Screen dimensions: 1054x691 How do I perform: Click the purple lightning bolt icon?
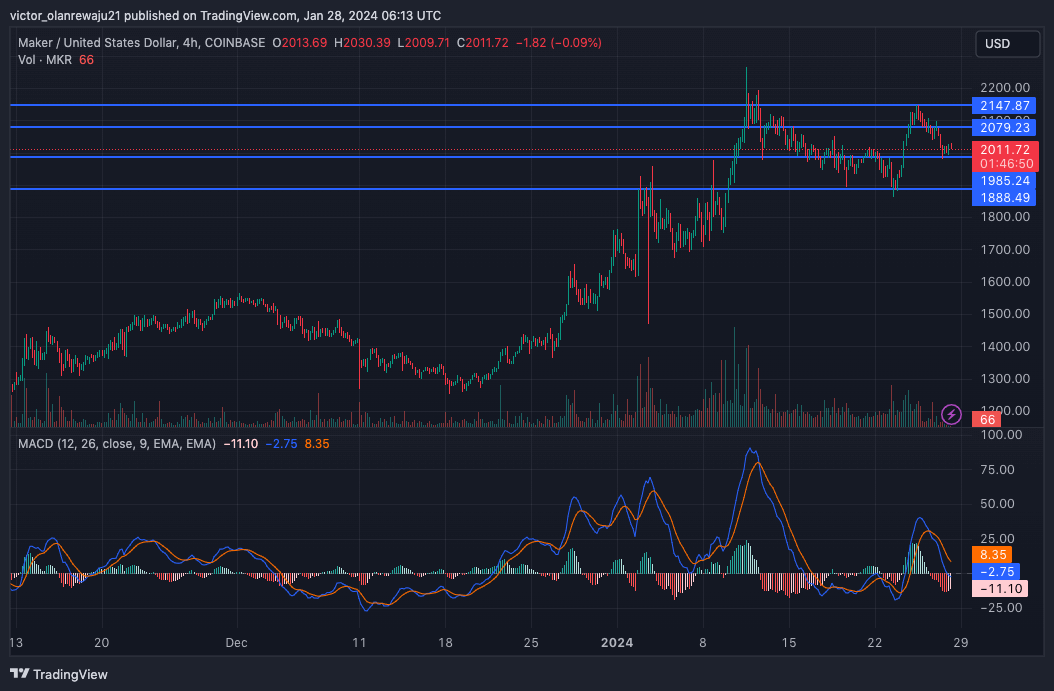pos(952,414)
